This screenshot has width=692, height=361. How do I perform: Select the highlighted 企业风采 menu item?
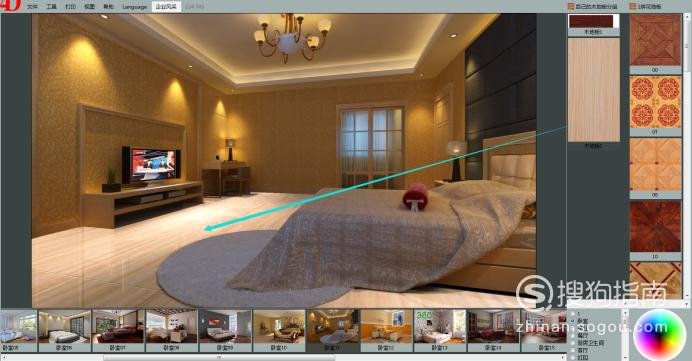click(166, 7)
